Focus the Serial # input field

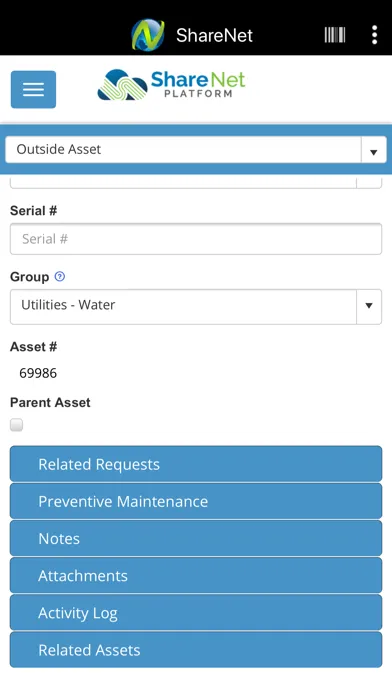click(196, 239)
